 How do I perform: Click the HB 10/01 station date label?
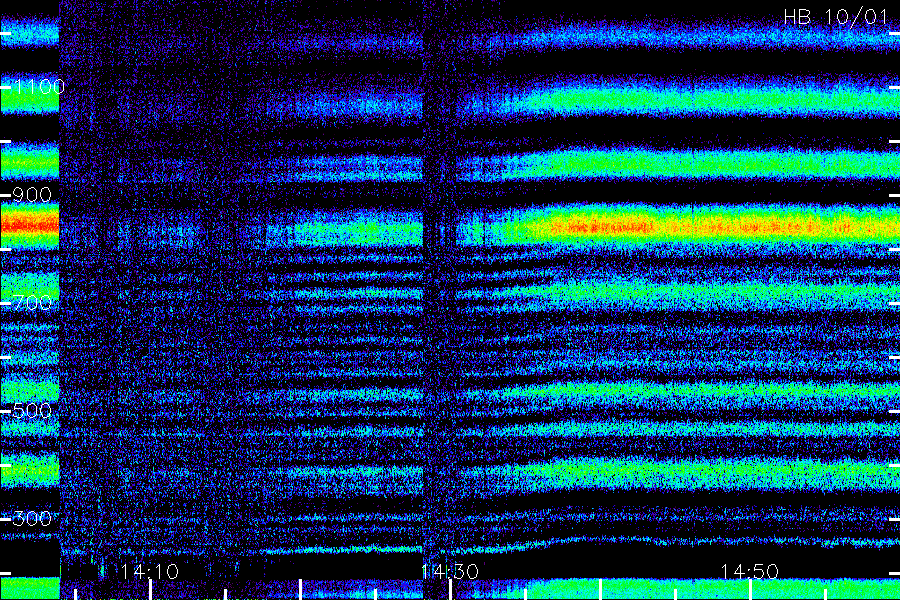pyautogui.click(x=835, y=17)
